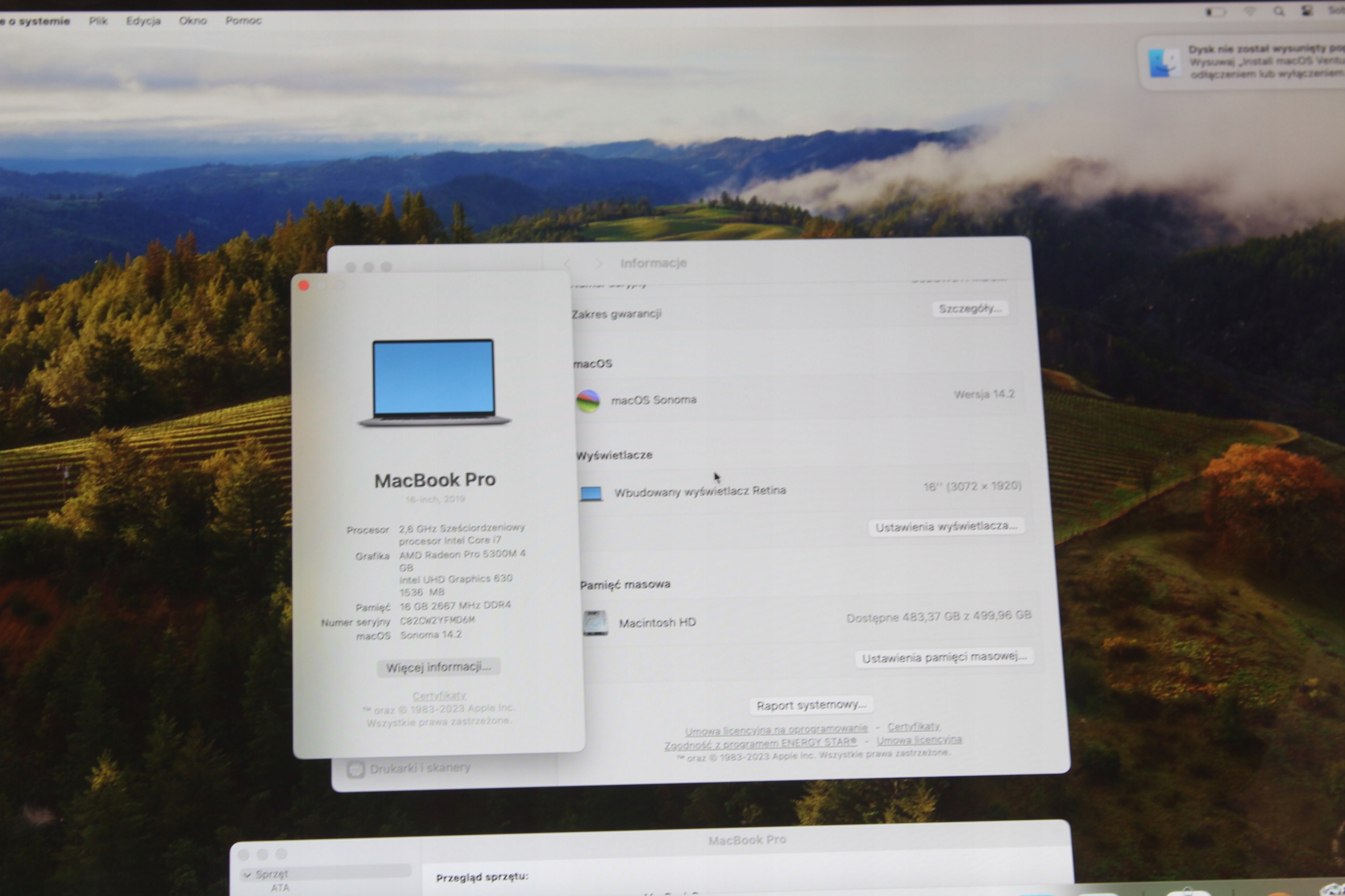The height and width of the screenshot is (896, 1345).
Task: Select ATA in the hardware tree
Action: (280, 888)
